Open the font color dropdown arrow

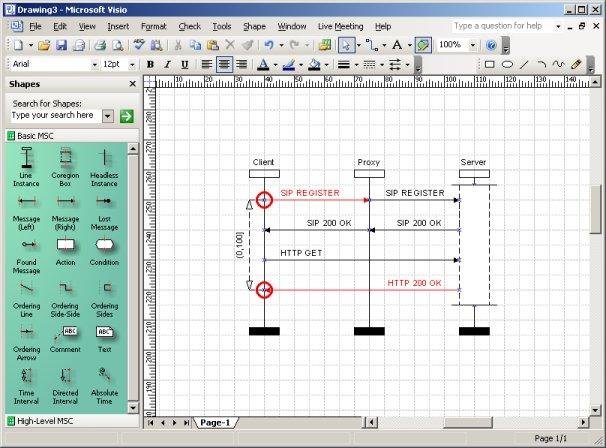click(x=275, y=65)
